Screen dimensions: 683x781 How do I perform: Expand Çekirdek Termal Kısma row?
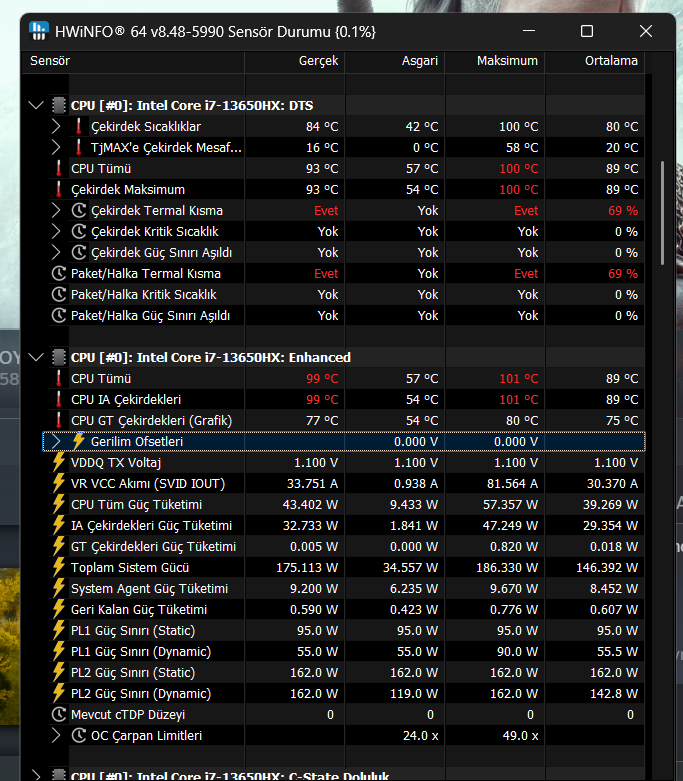click(56, 210)
